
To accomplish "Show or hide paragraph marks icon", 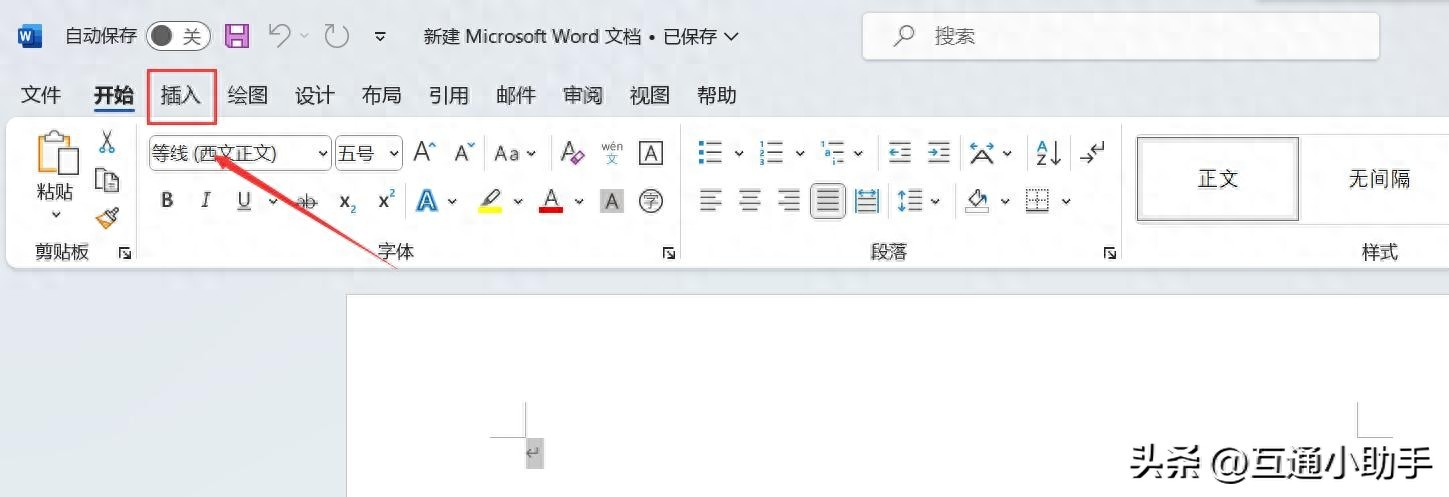I will 1093,153.
